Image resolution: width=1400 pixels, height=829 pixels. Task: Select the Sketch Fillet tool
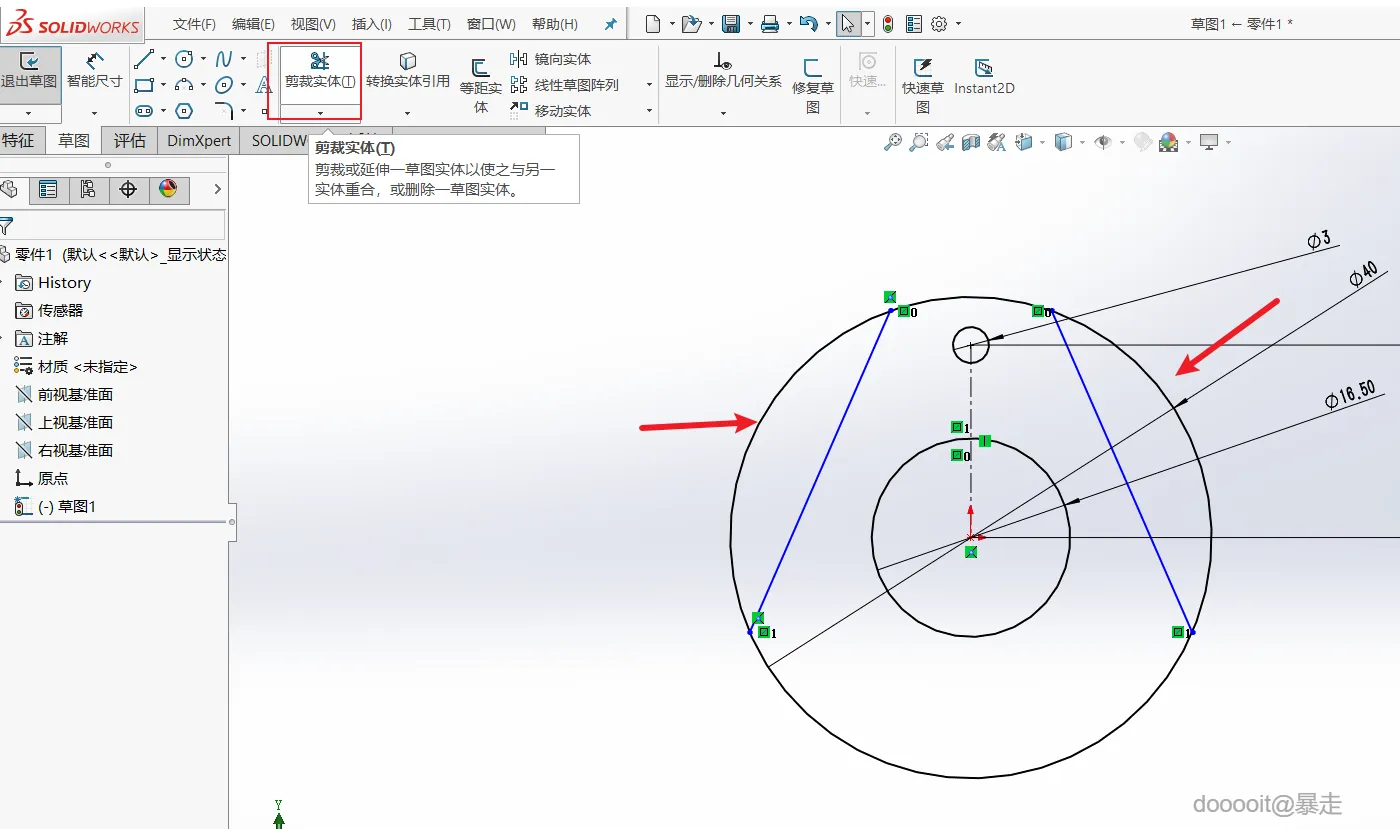pos(224,111)
